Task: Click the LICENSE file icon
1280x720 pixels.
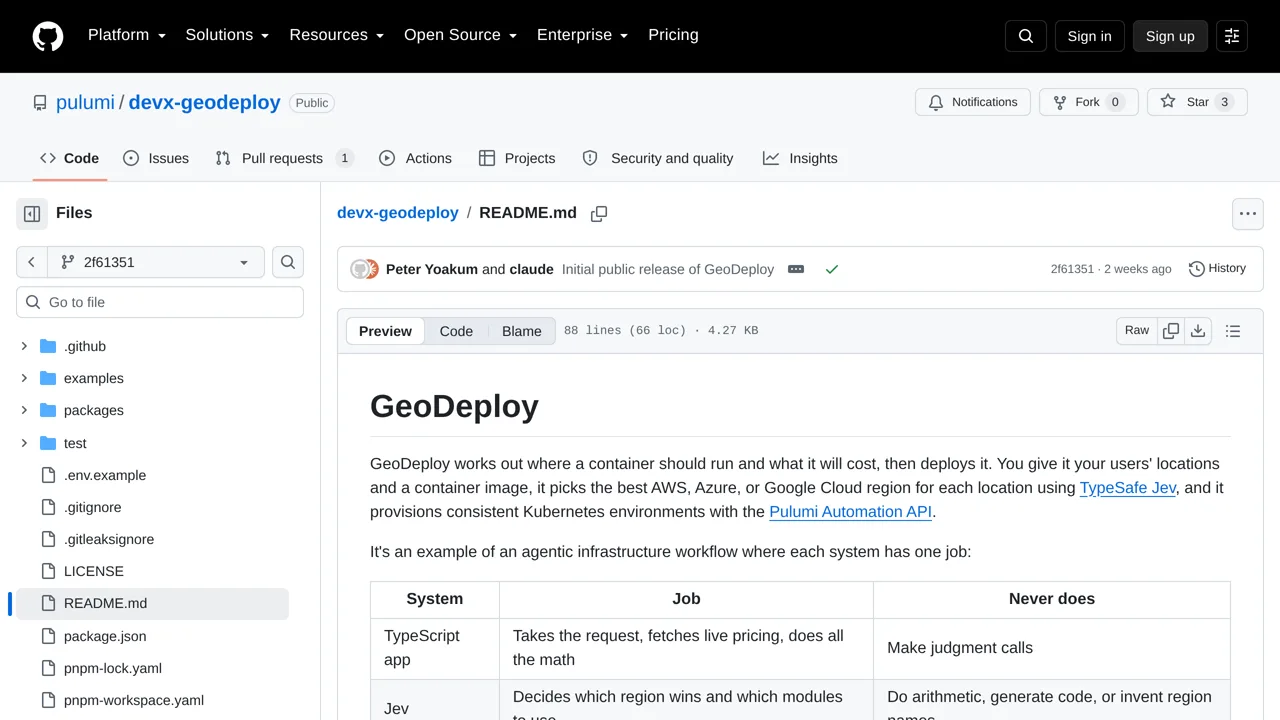Action: click(48, 571)
